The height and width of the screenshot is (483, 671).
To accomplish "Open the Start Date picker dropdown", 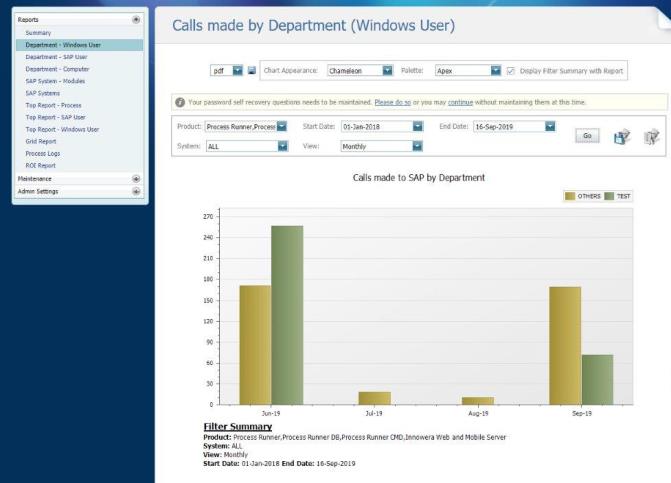I will [418, 127].
